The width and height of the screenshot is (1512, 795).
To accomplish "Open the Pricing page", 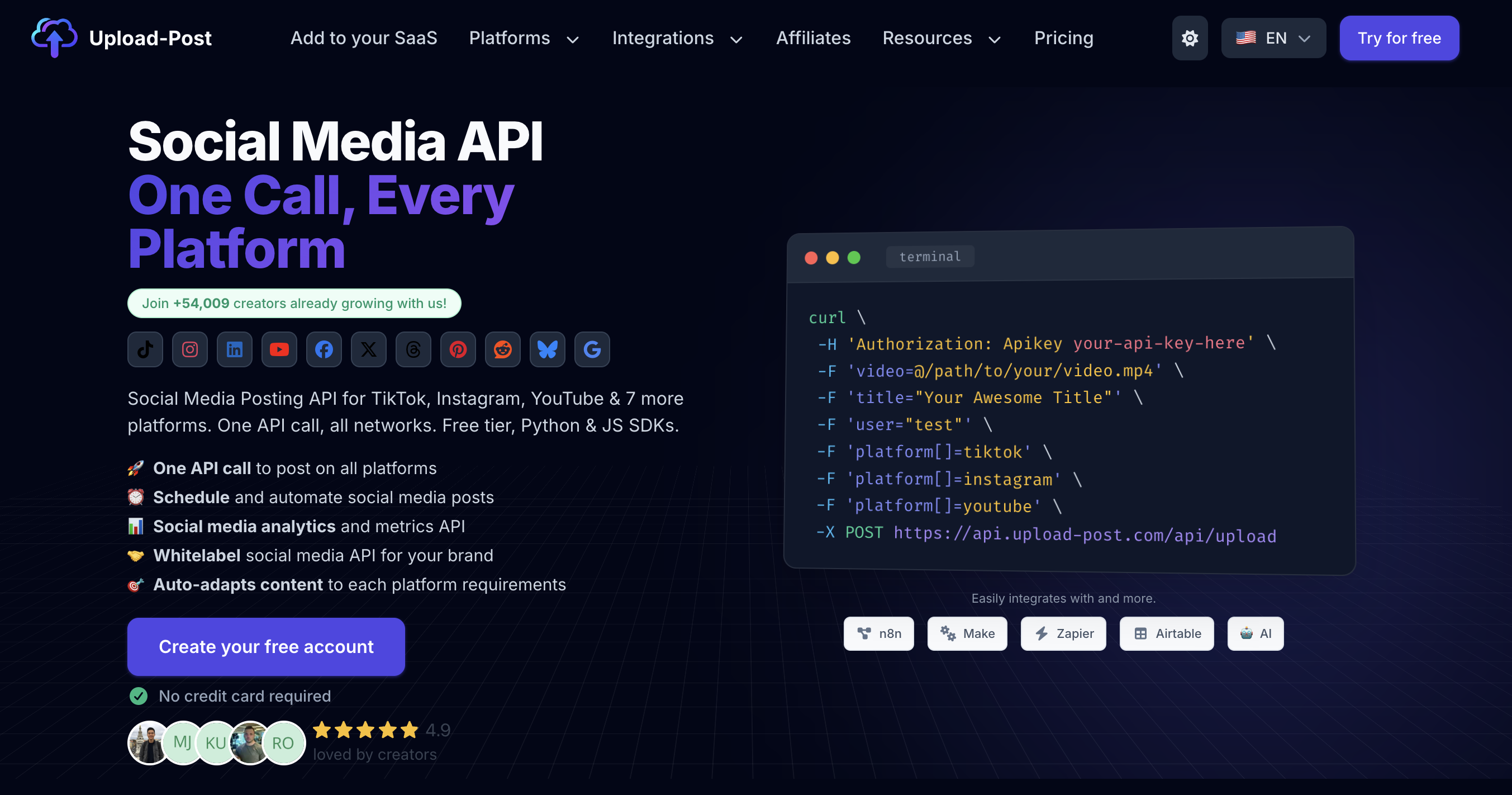I will point(1063,38).
